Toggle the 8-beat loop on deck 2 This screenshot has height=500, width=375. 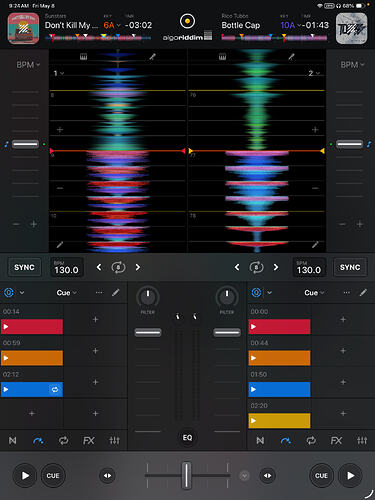tap(256, 267)
